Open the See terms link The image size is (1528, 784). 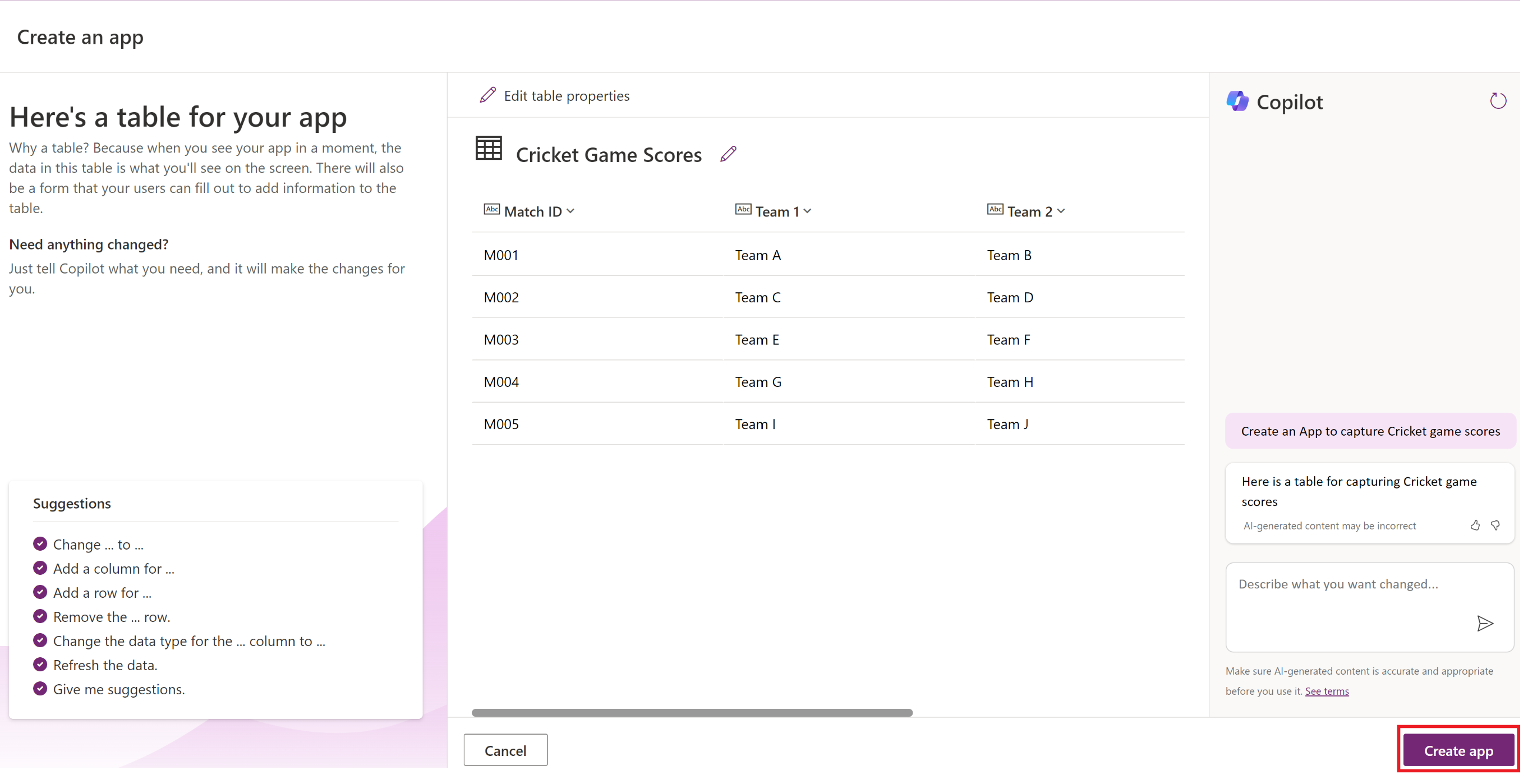pos(1326,691)
